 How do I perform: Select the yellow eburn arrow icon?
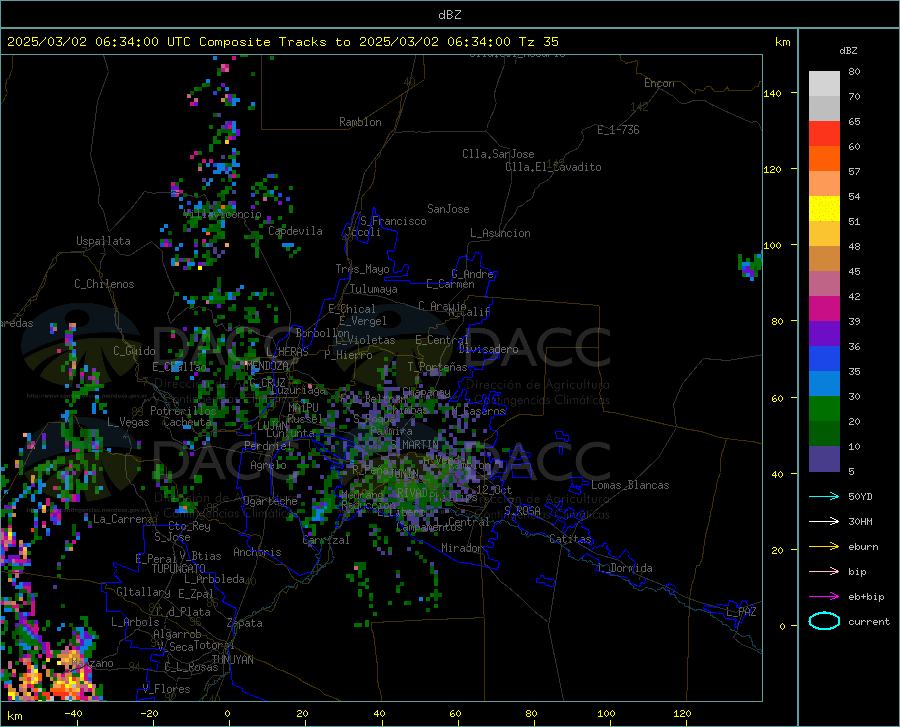pos(824,547)
